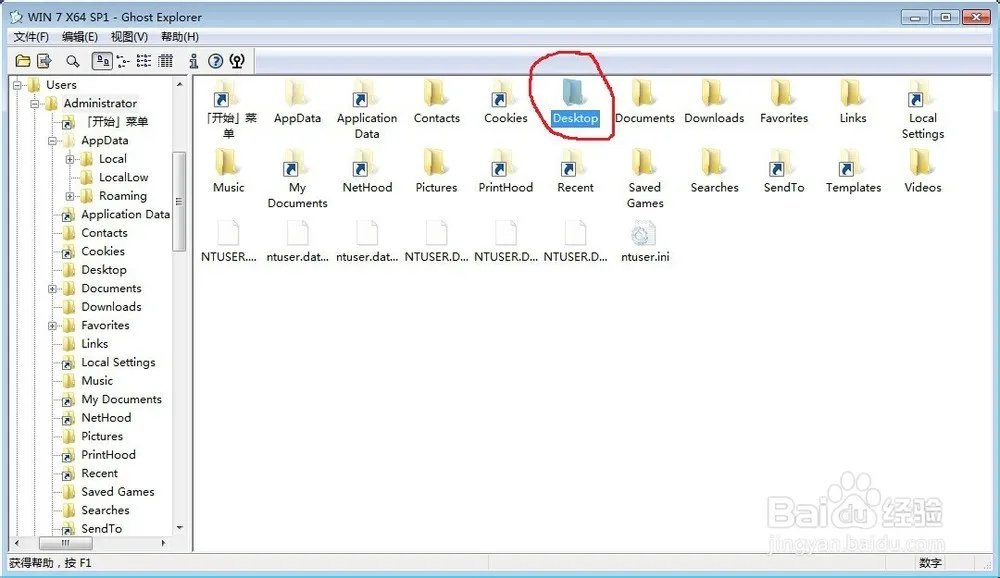Open the 文件(F) menu

(x=31, y=37)
